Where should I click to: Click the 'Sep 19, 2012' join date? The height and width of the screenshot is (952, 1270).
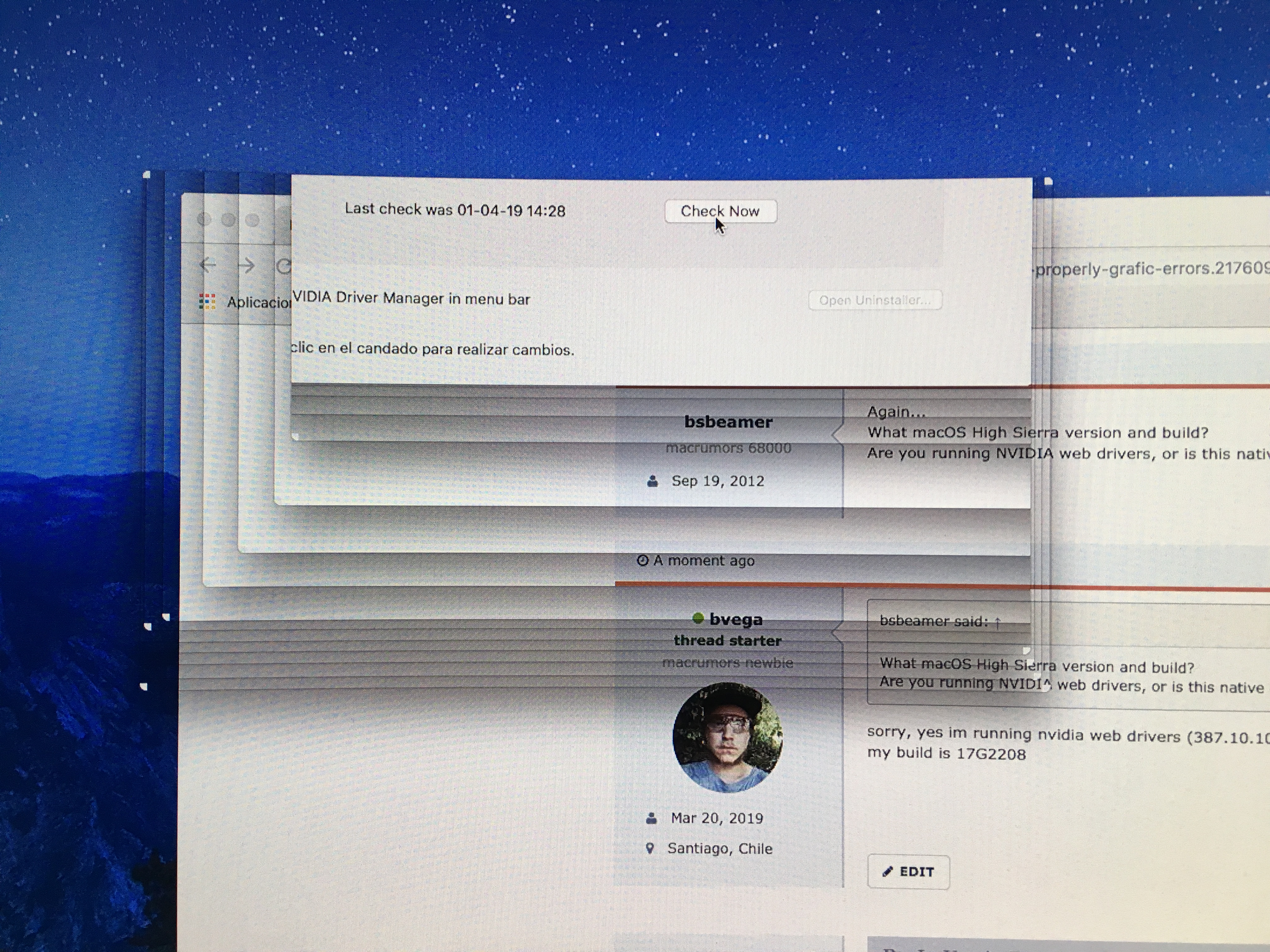pos(718,481)
